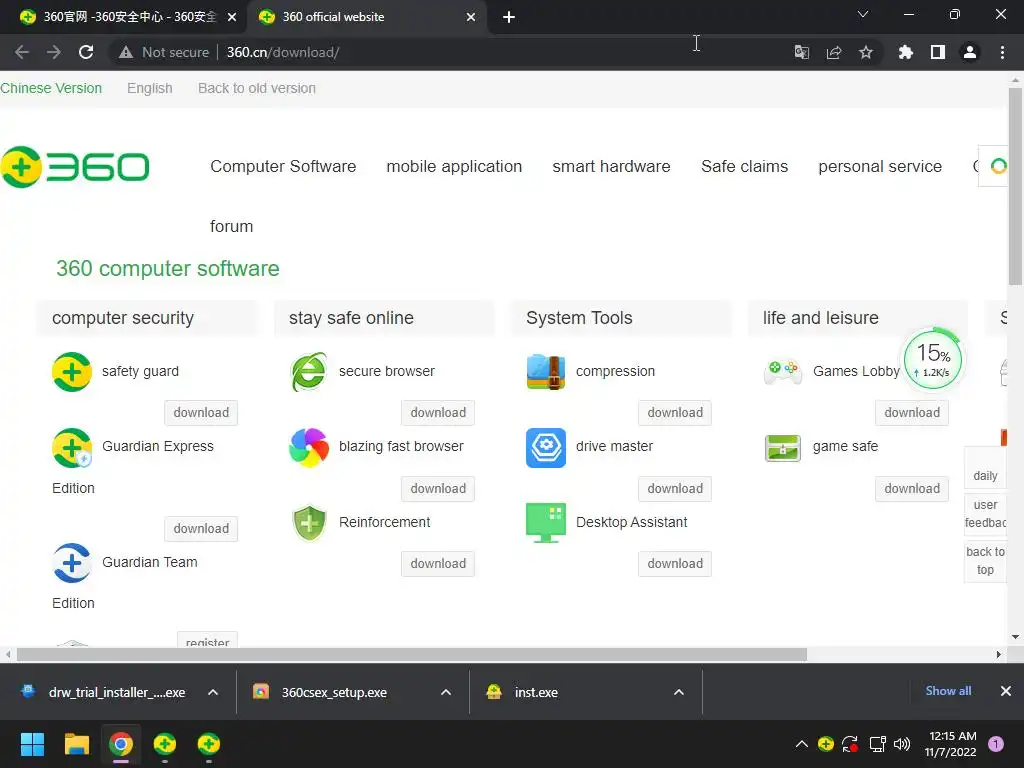Show hidden icons in system tray
The width and height of the screenshot is (1024, 768).
pos(801,744)
